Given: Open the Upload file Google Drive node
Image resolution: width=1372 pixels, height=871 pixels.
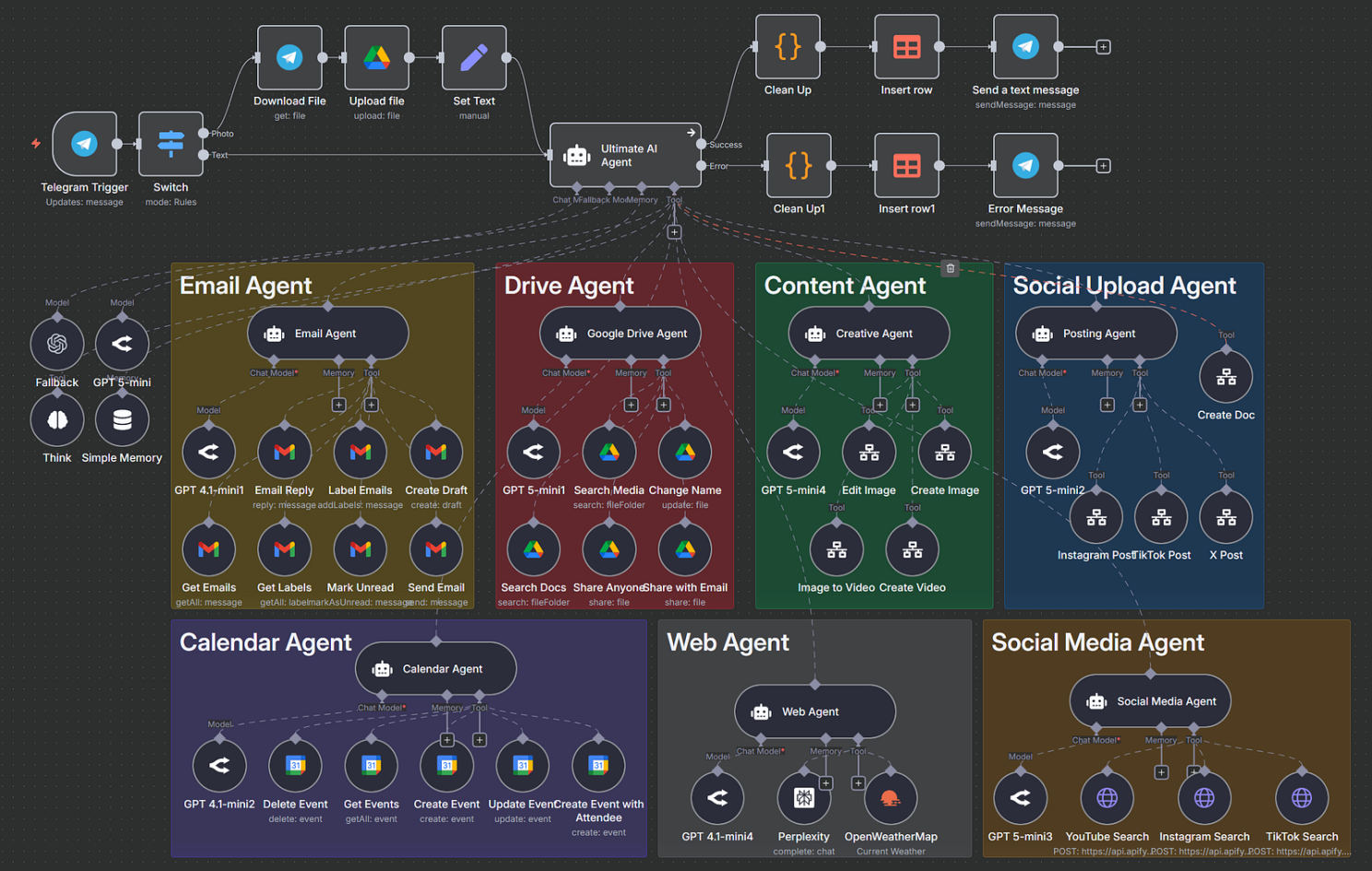Looking at the screenshot, I should 376,58.
